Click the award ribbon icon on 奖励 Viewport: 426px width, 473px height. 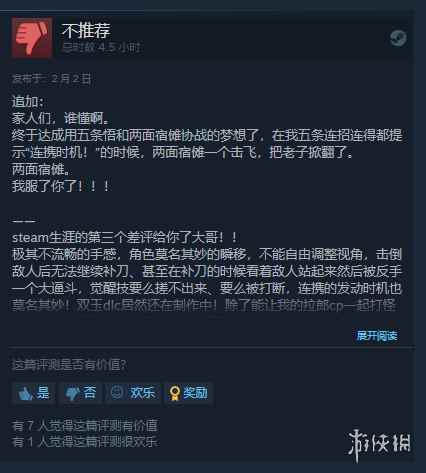pos(174,393)
